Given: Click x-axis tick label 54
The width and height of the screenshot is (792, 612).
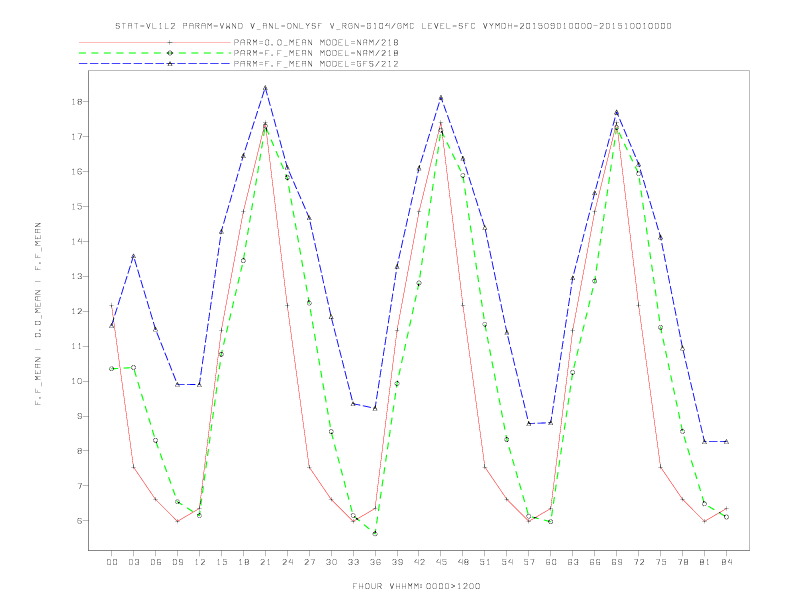Looking at the screenshot, I should point(507,562).
